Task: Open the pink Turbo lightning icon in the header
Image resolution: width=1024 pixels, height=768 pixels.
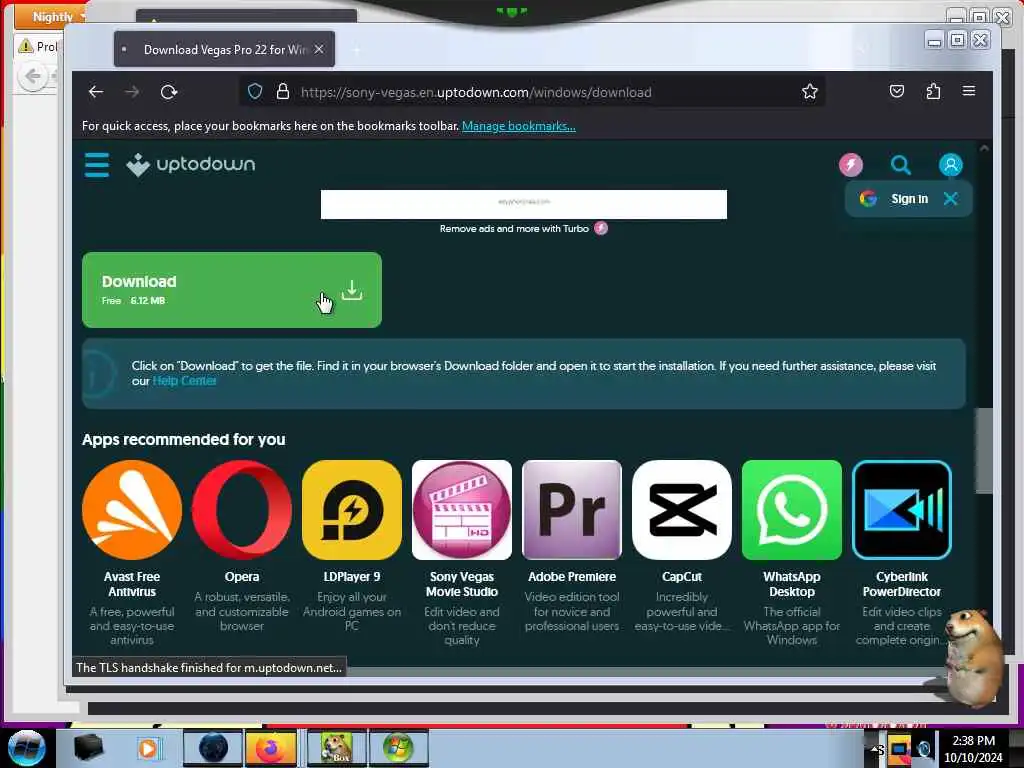Action: [850, 165]
